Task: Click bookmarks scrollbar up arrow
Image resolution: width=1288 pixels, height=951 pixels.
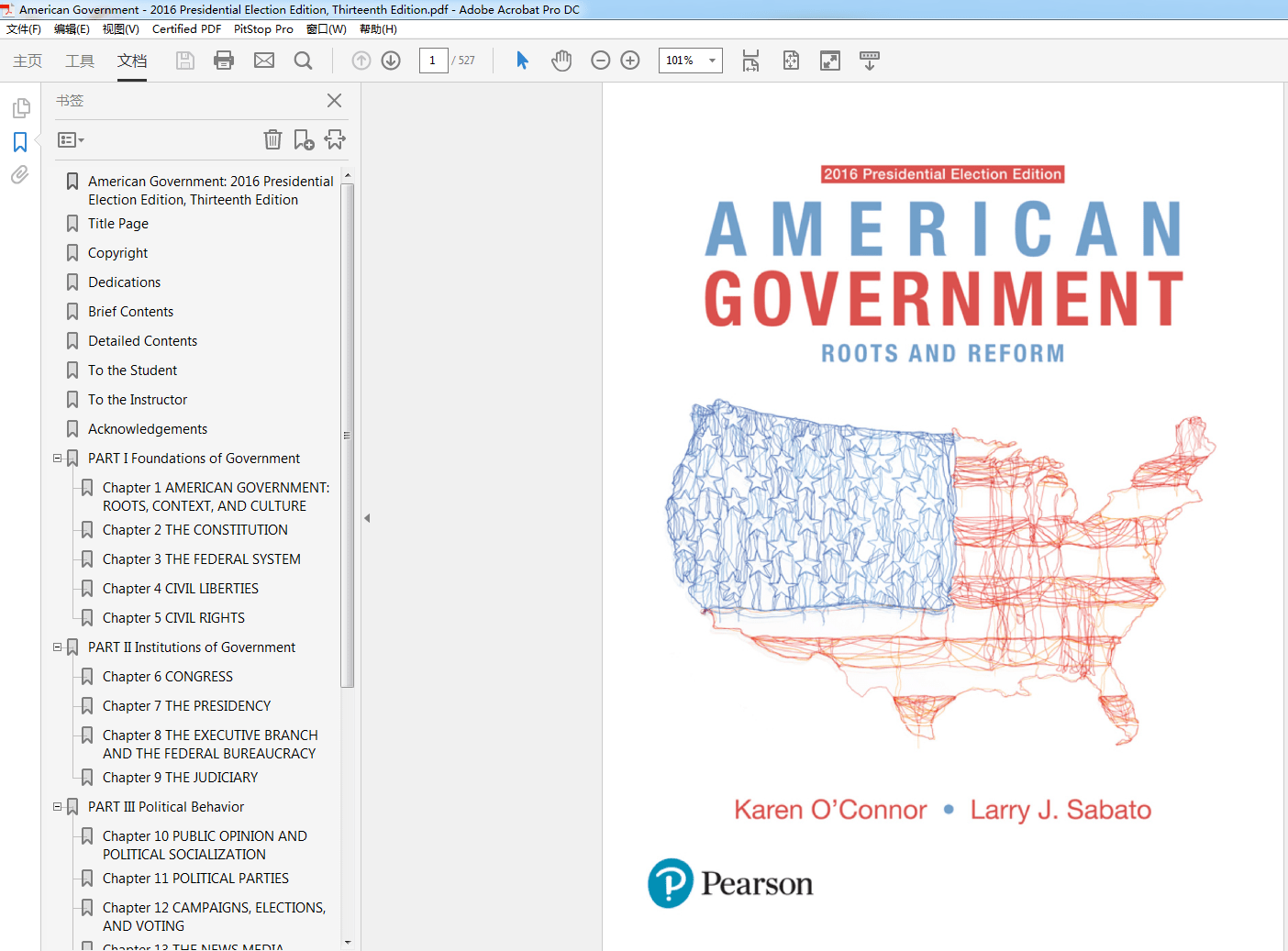Action: [x=347, y=174]
